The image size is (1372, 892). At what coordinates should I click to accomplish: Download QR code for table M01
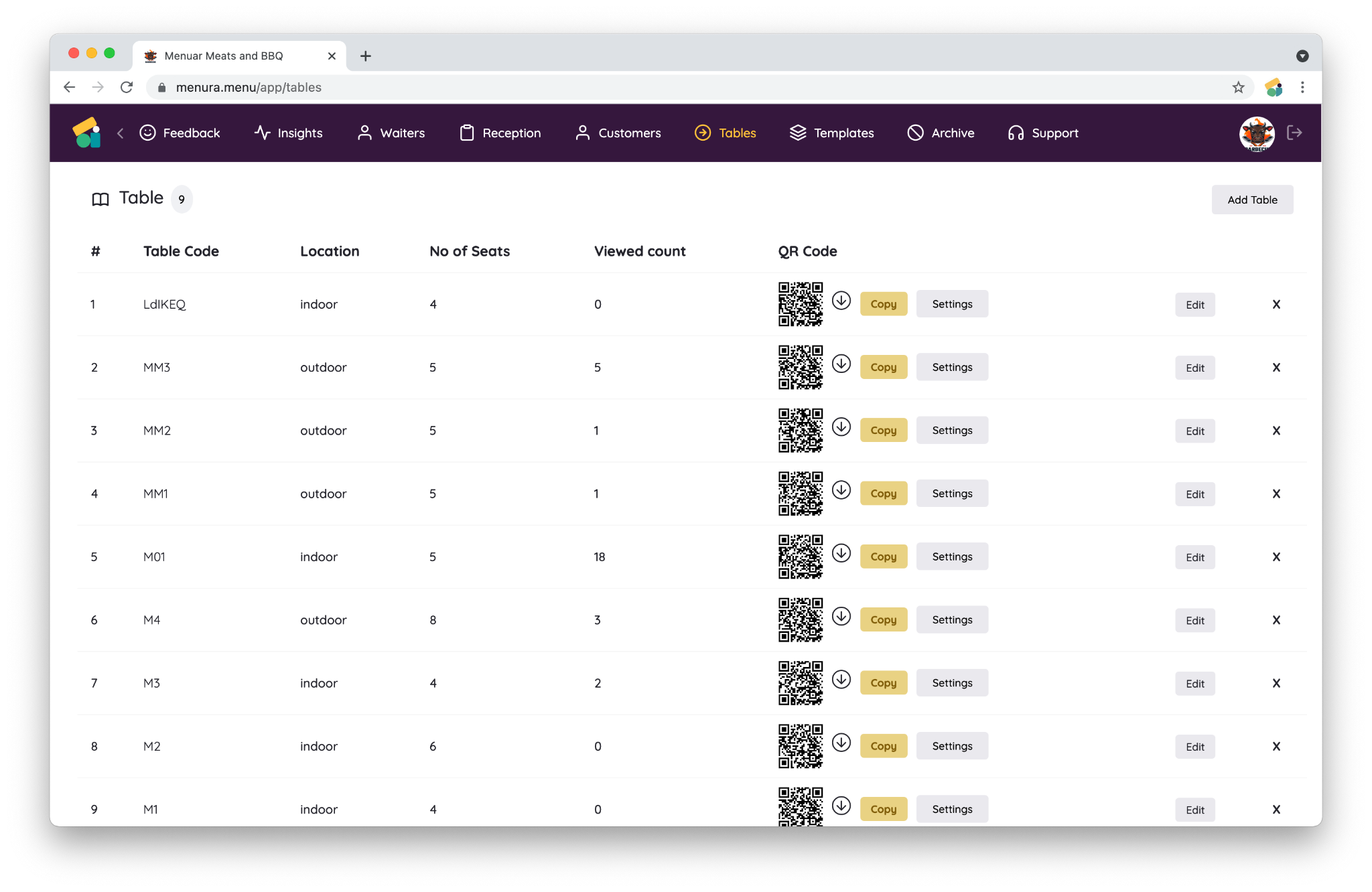[x=841, y=553]
